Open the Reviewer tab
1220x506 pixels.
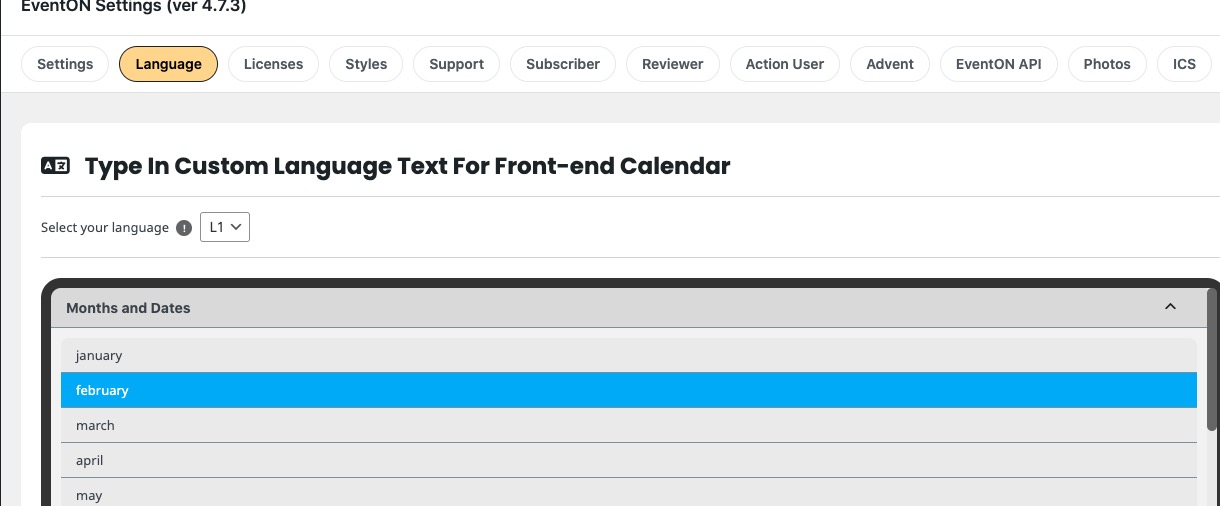coord(673,64)
